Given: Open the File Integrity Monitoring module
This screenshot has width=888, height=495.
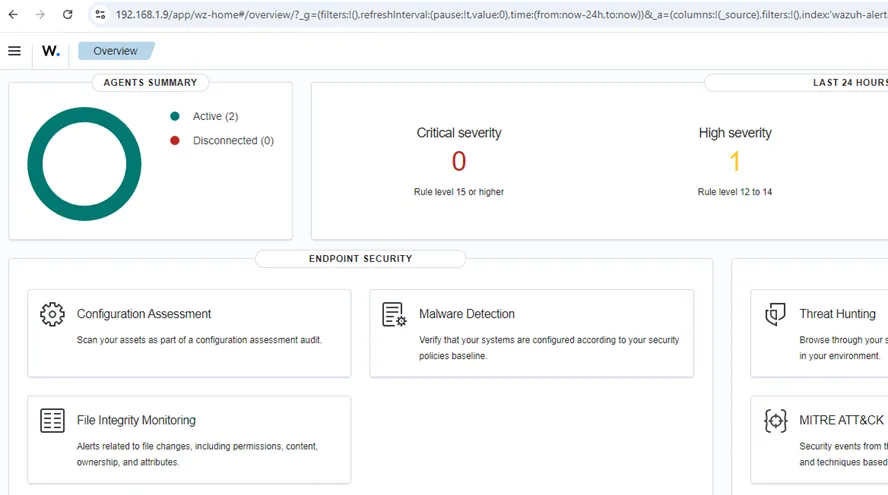Looking at the screenshot, I should [189, 439].
